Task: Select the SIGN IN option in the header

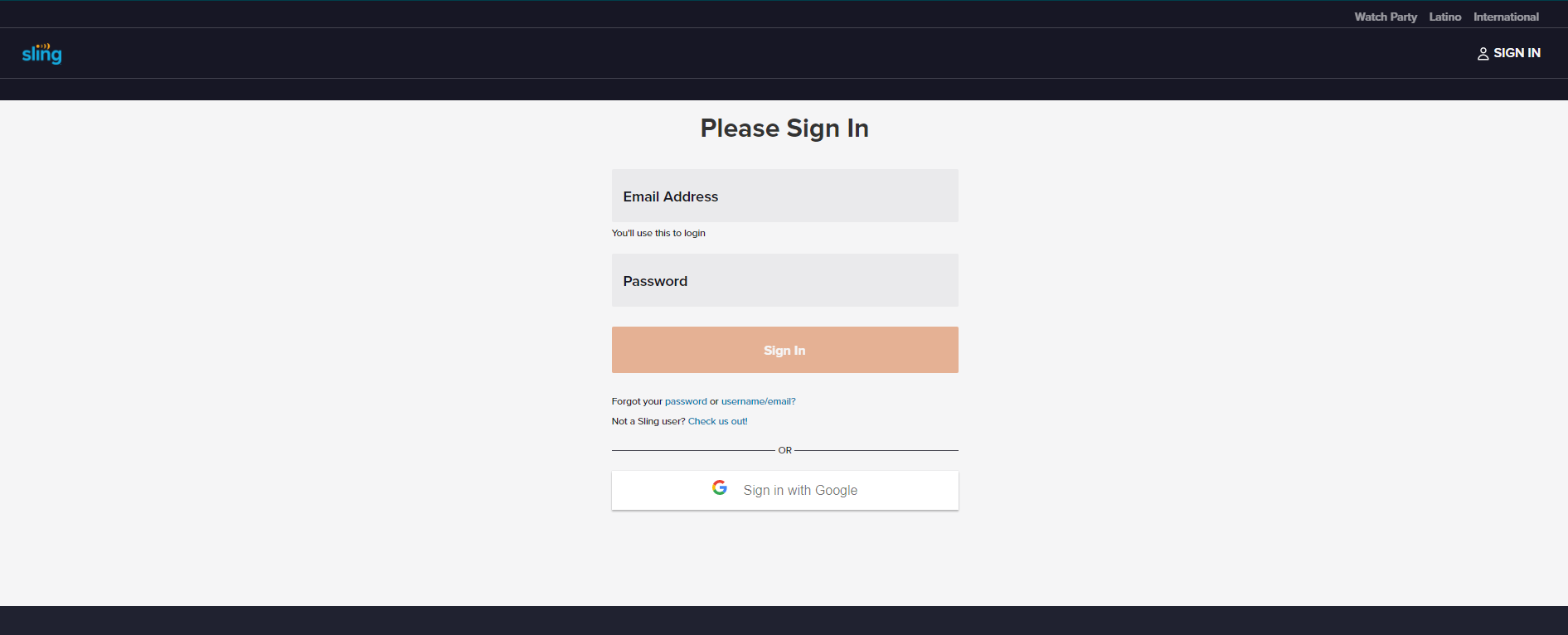Action: click(x=1517, y=52)
